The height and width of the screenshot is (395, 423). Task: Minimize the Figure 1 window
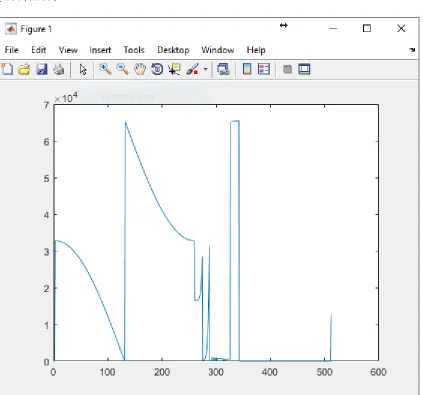pyautogui.click(x=333, y=29)
